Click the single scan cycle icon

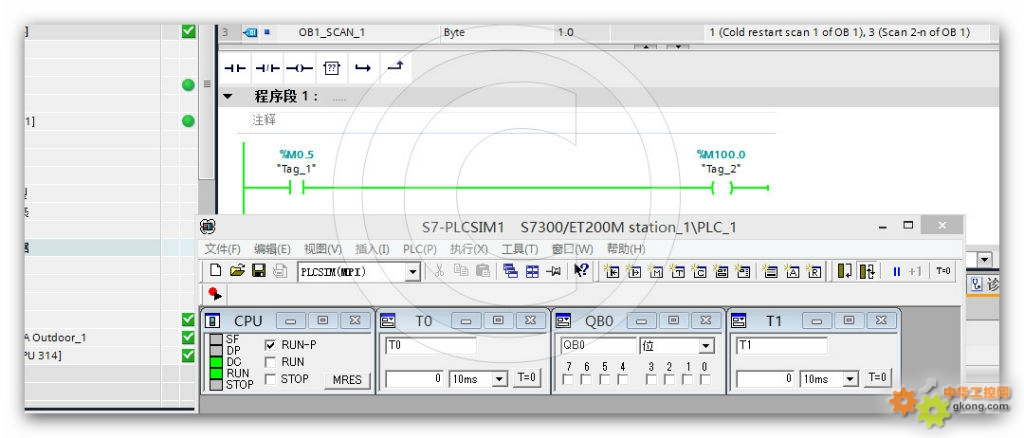845,271
